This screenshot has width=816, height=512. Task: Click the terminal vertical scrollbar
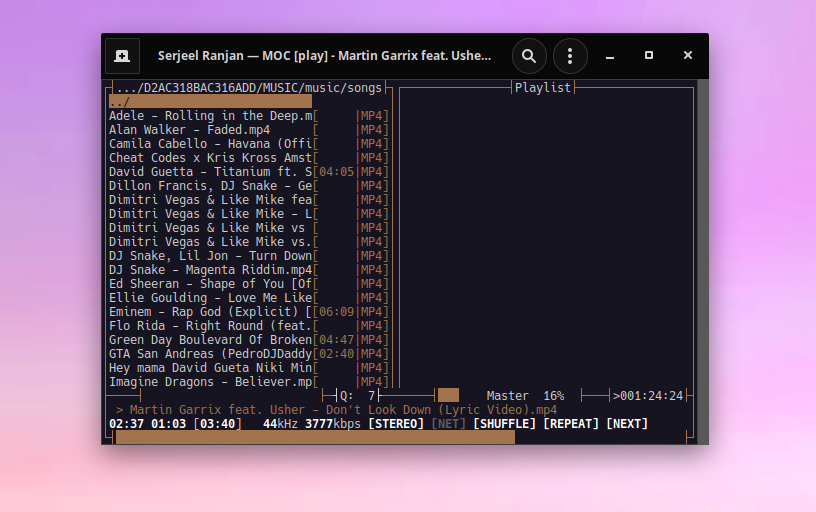point(703,262)
